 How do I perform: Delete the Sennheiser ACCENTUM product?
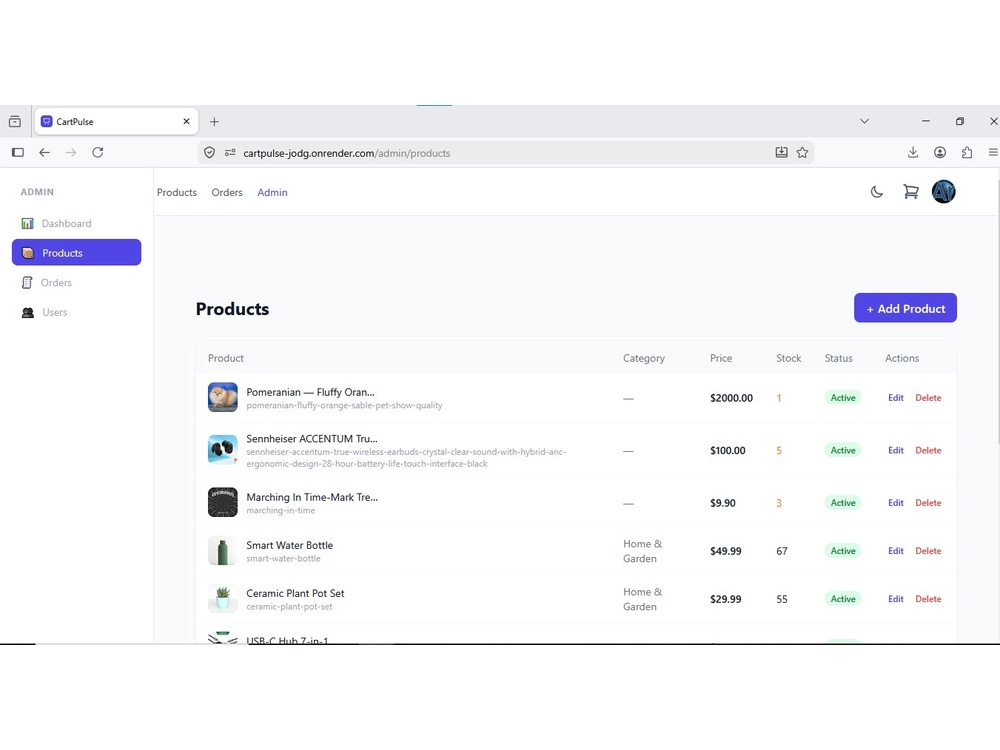click(x=928, y=450)
